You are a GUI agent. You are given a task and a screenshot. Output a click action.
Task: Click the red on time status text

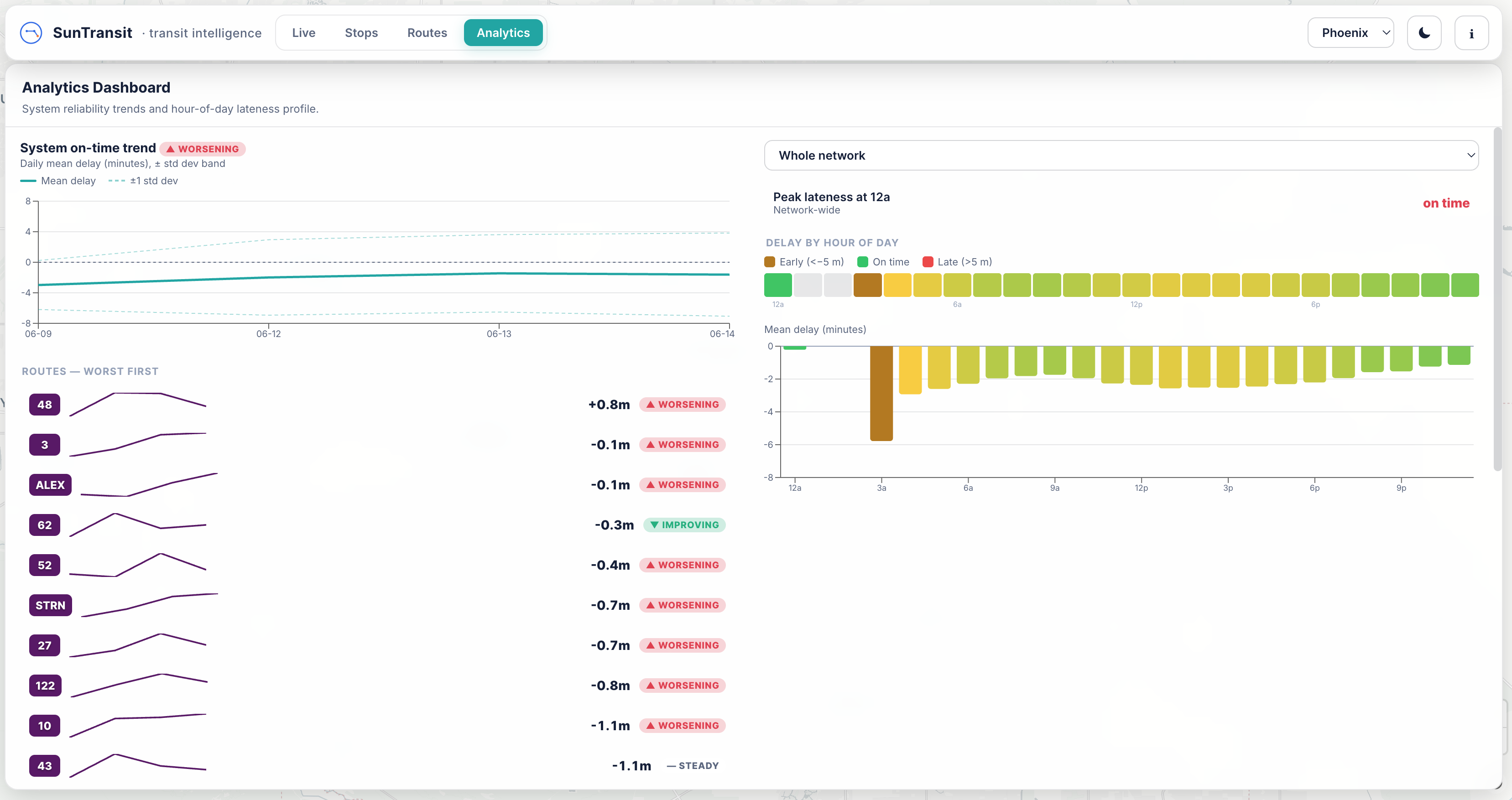tap(1446, 203)
